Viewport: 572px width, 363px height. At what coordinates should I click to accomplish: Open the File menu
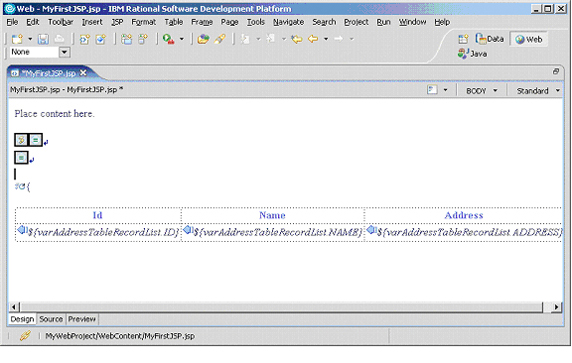(x=12, y=22)
